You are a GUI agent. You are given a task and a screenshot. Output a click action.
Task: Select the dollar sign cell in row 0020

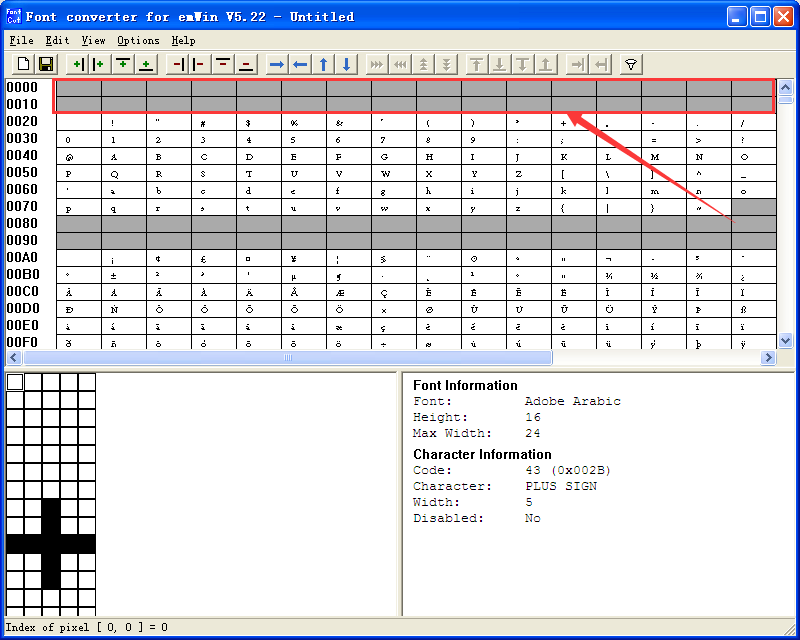click(x=259, y=122)
